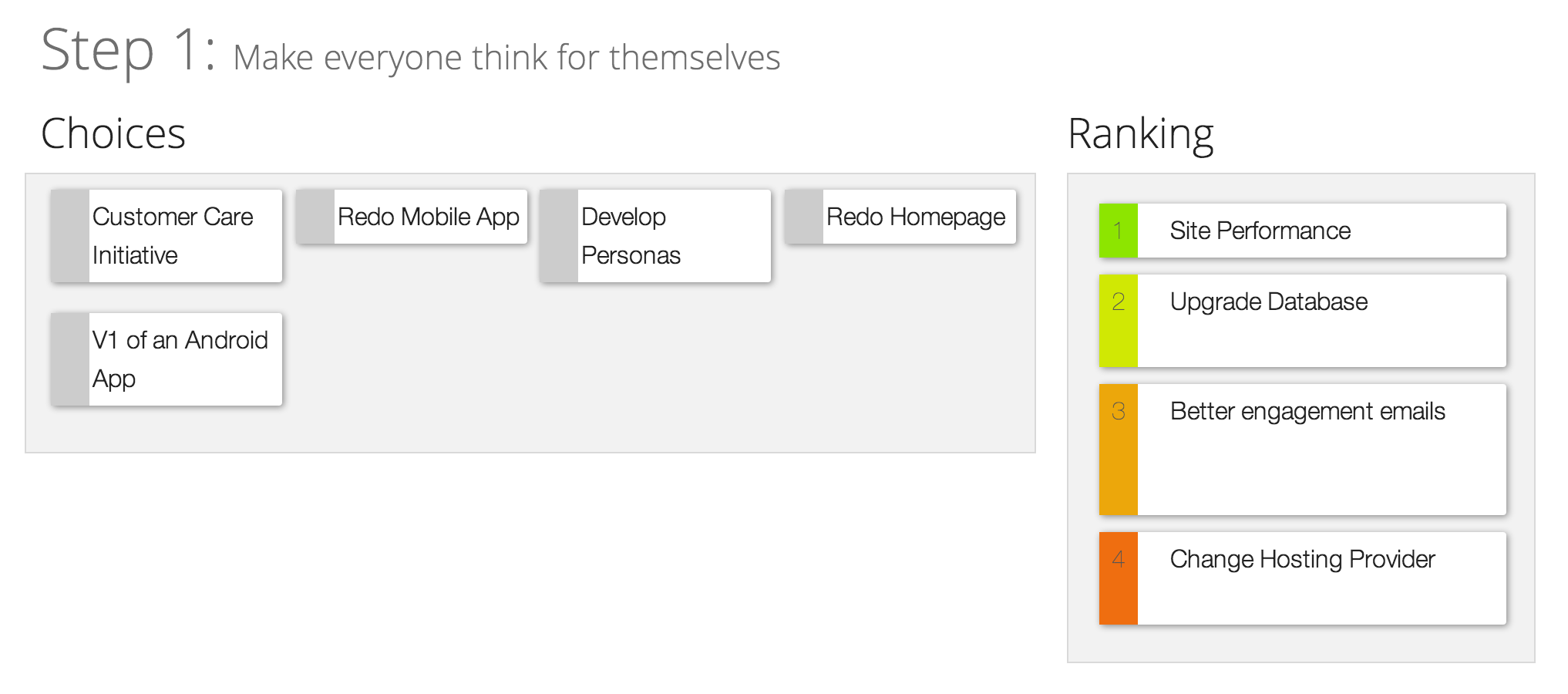Click gray handle on Redo Mobile App card

(315, 217)
